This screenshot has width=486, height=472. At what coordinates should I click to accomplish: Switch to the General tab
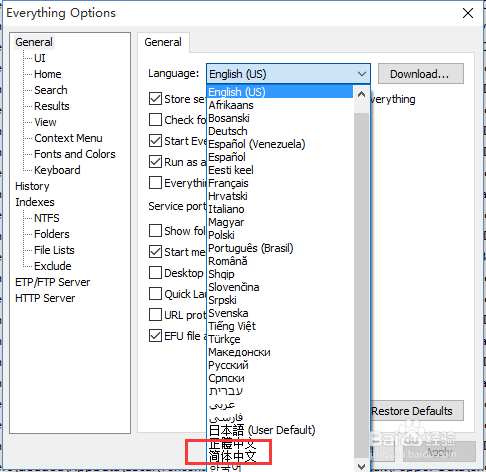163,42
